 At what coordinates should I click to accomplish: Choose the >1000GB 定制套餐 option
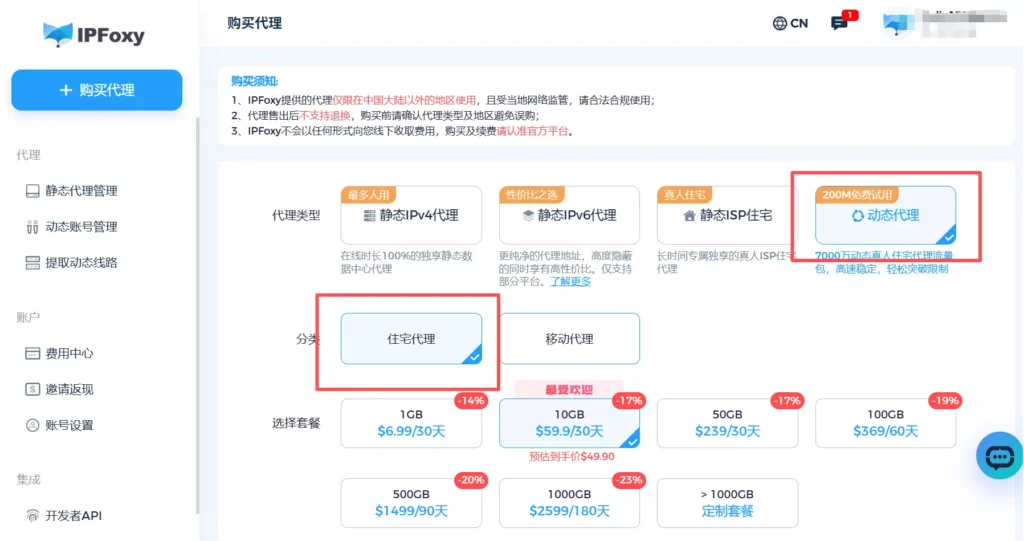click(727, 503)
